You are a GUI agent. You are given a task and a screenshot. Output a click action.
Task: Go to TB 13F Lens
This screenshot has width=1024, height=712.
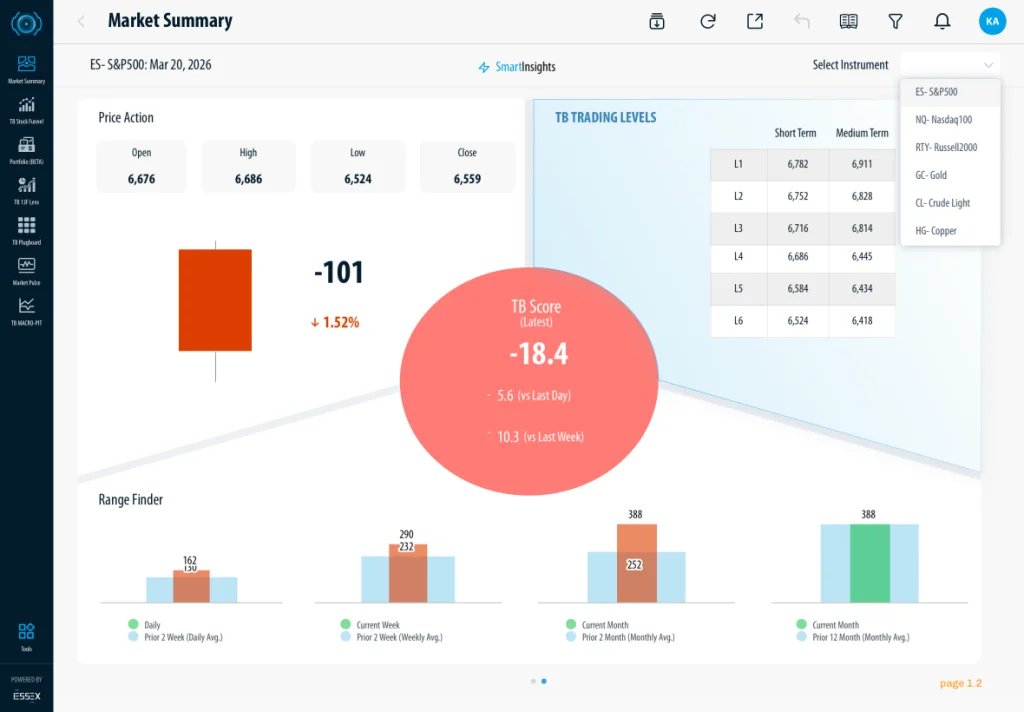pos(26,188)
